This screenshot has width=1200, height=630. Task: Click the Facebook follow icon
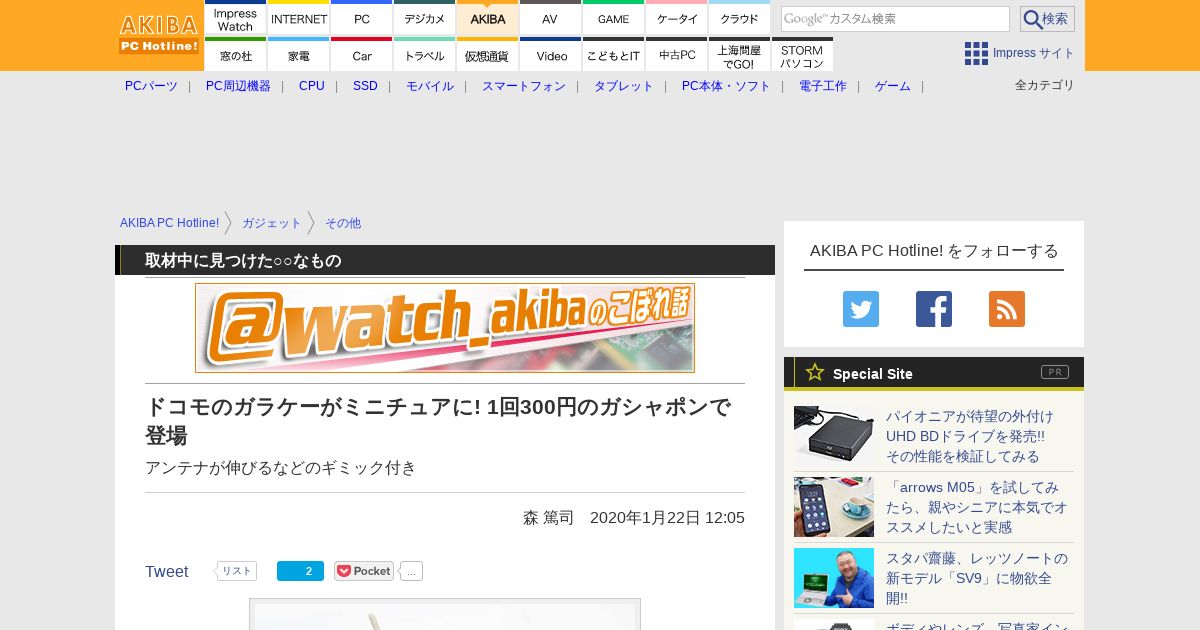pos(934,309)
